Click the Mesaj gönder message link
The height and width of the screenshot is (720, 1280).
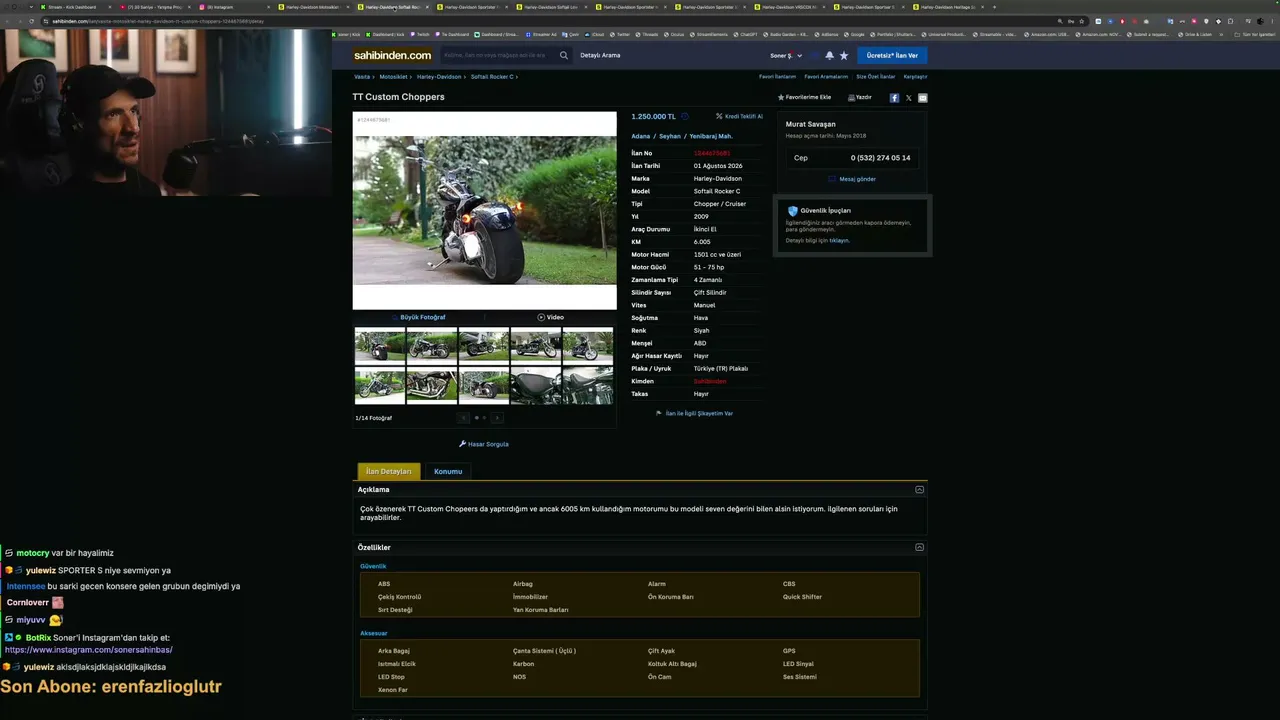[x=852, y=179]
